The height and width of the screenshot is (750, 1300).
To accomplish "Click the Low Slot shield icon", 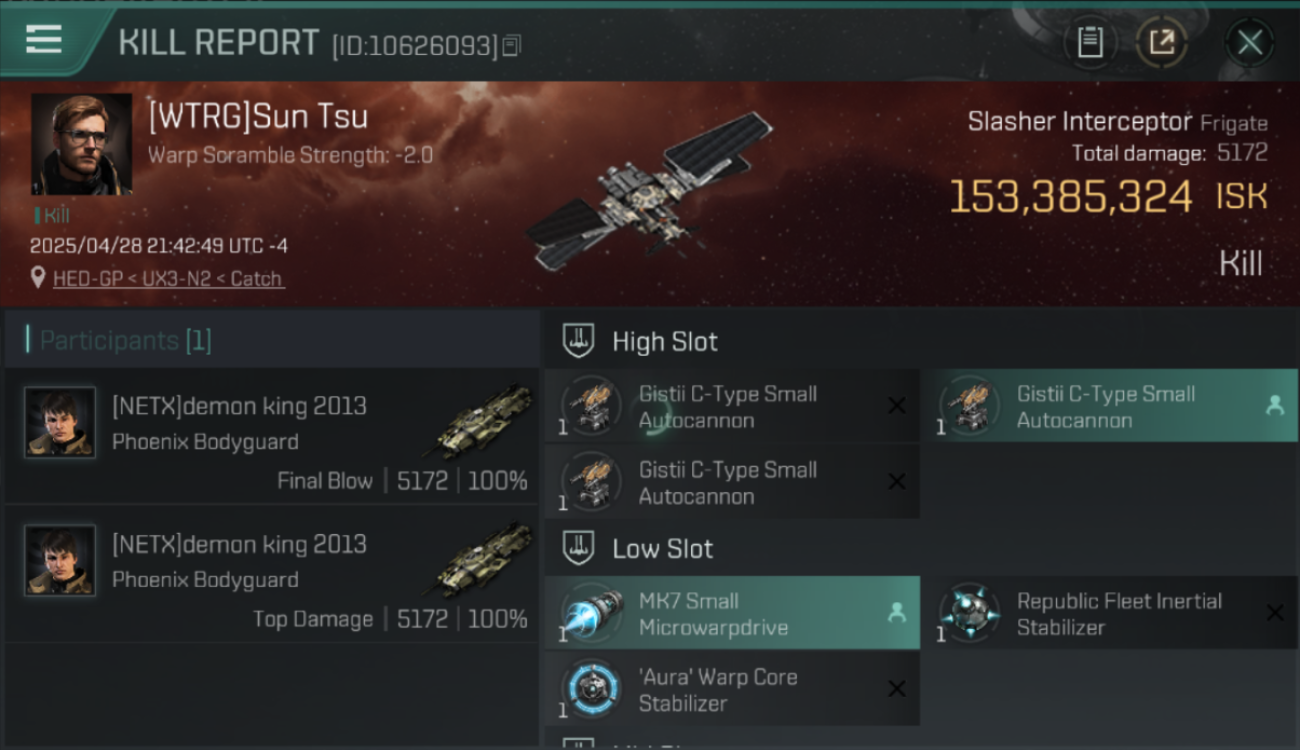I will coord(578,548).
